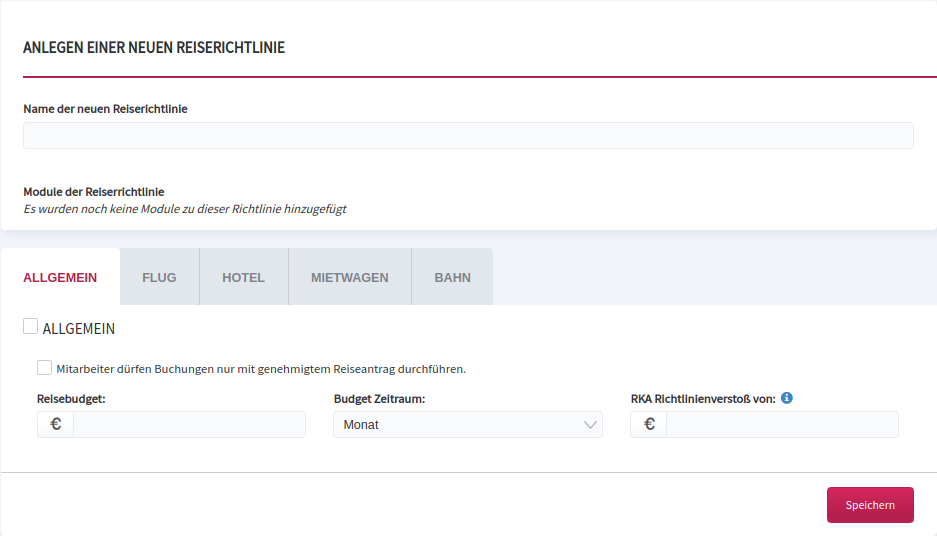Click into the RKA Richtlinienverstoß von amount input
Viewport: 937px width, 536px height.
[782, 424]
